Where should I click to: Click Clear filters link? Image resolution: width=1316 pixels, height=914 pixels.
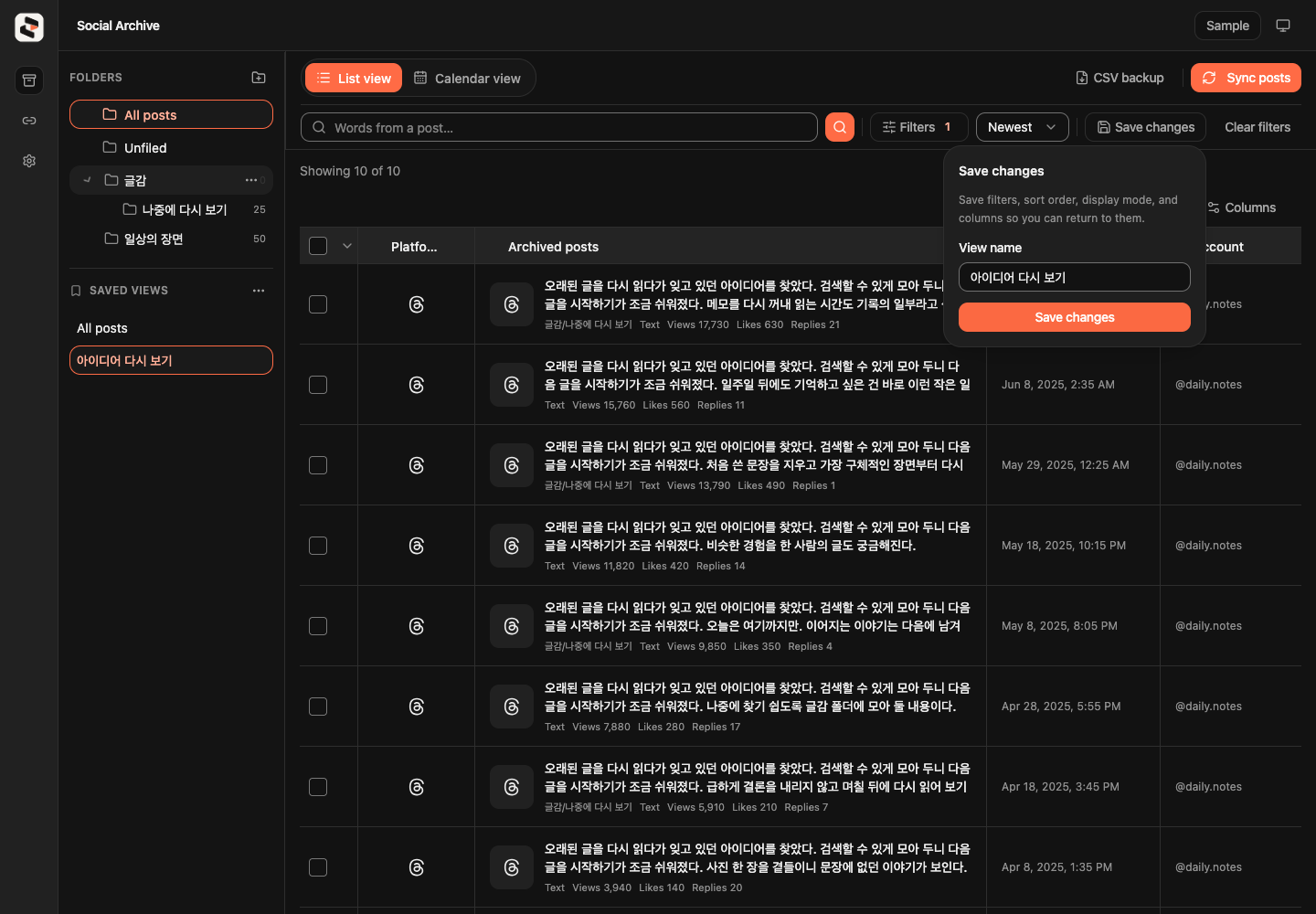(x=1258, y=127)
